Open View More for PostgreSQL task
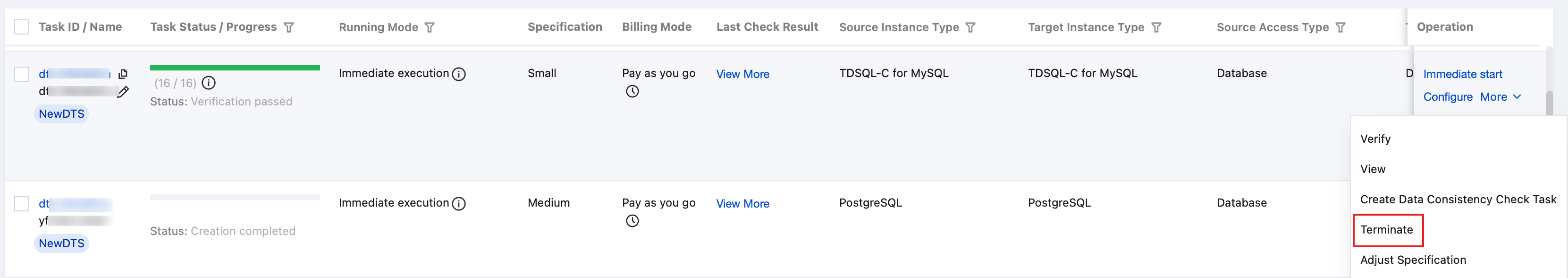1568x278 pixels. [742, 204]
